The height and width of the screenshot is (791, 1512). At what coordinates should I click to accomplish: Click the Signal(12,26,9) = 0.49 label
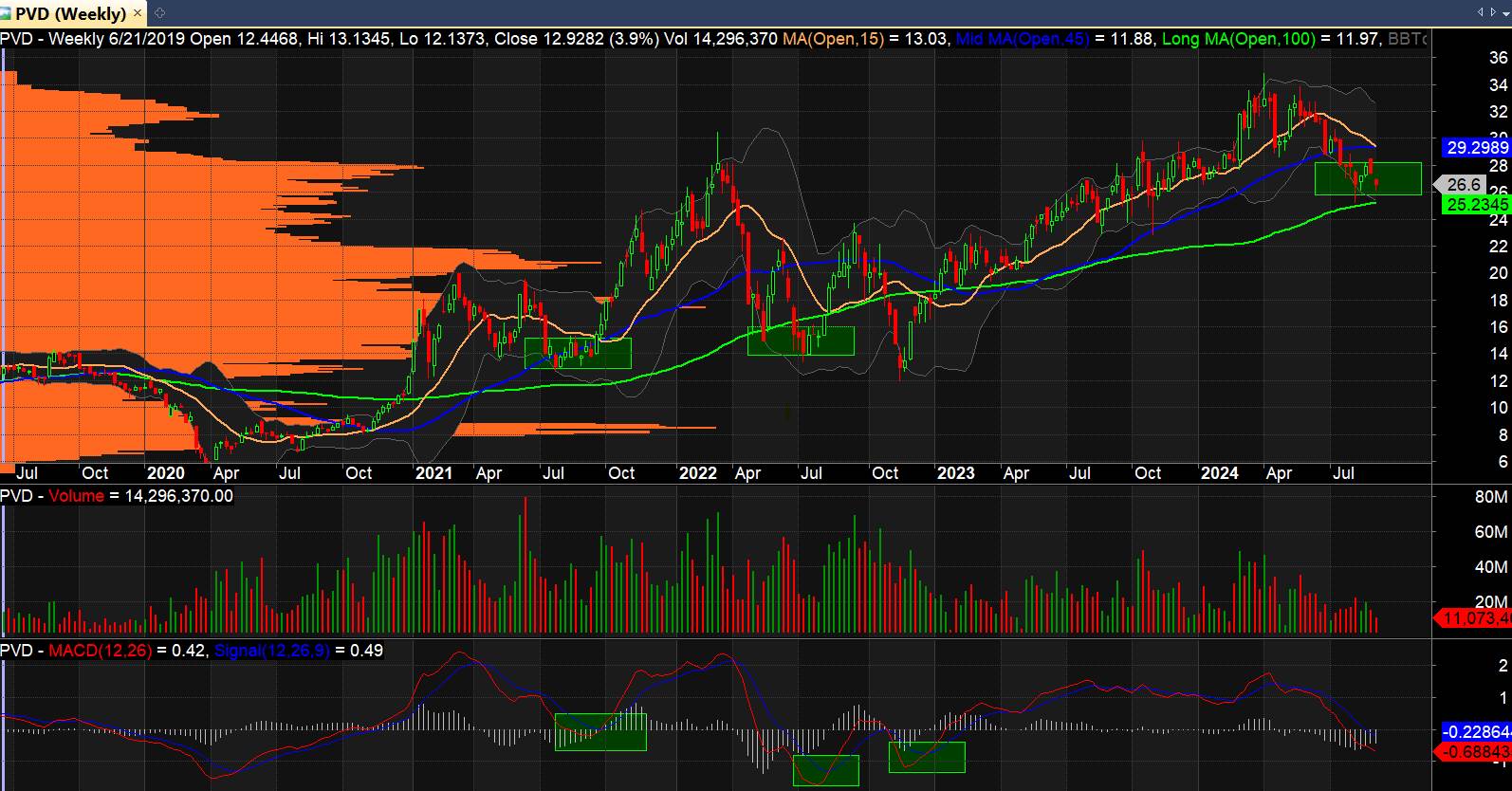pos(299,650)
